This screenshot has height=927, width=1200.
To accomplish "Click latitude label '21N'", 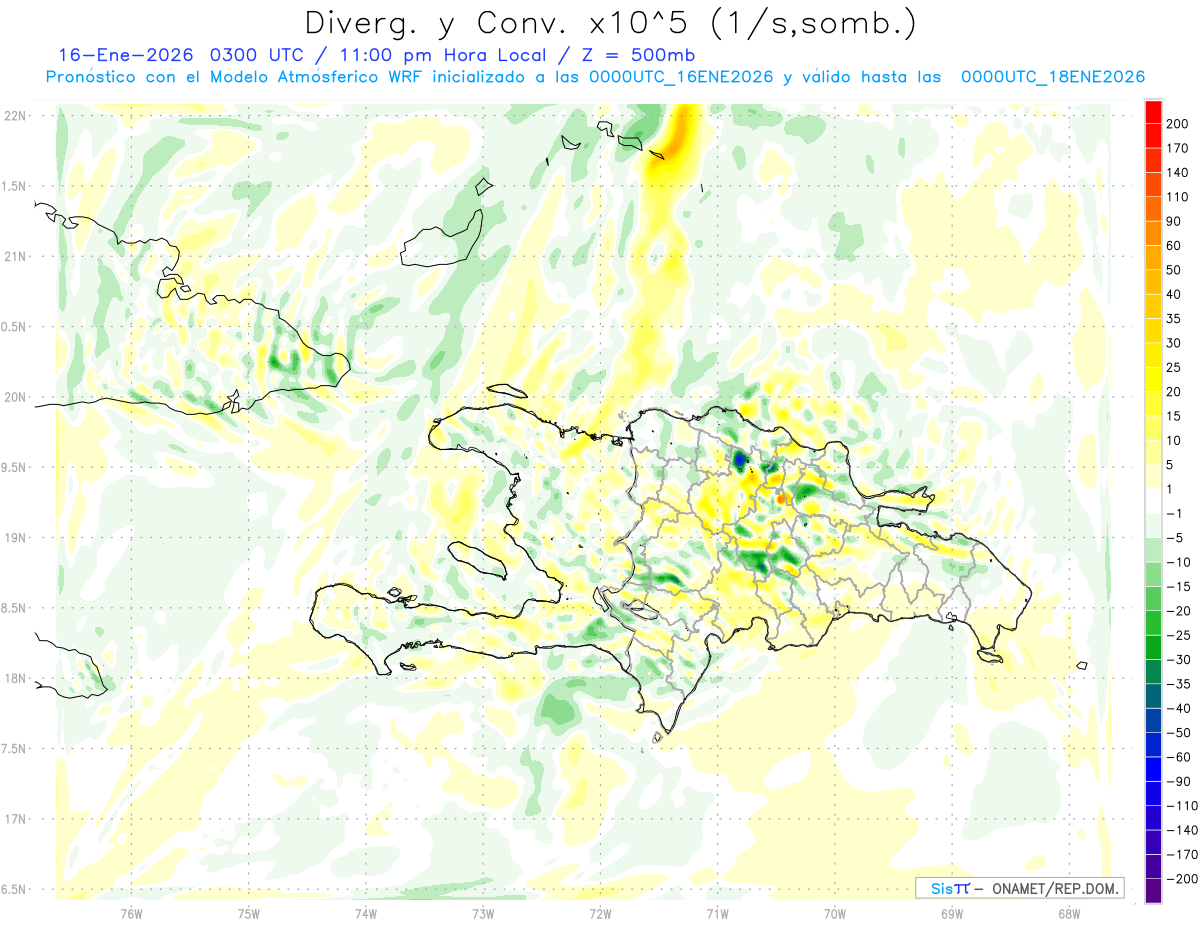I will click(16, 256).
